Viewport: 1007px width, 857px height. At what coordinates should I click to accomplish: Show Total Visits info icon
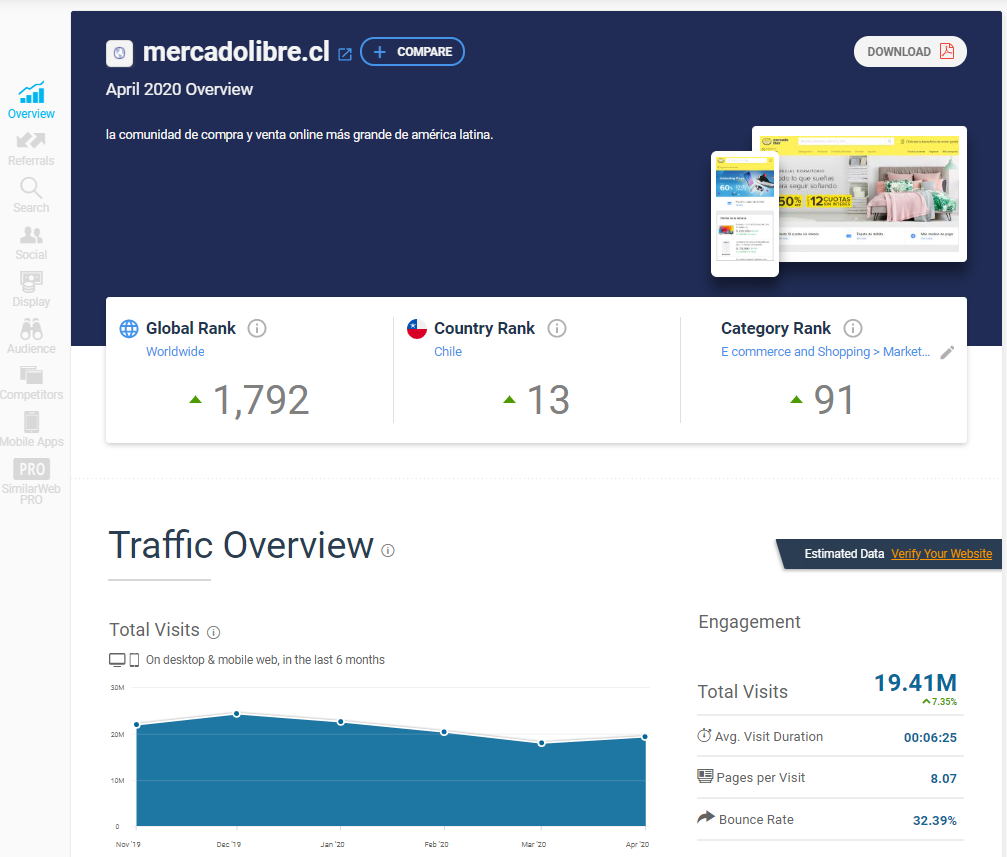click(214, 632)
